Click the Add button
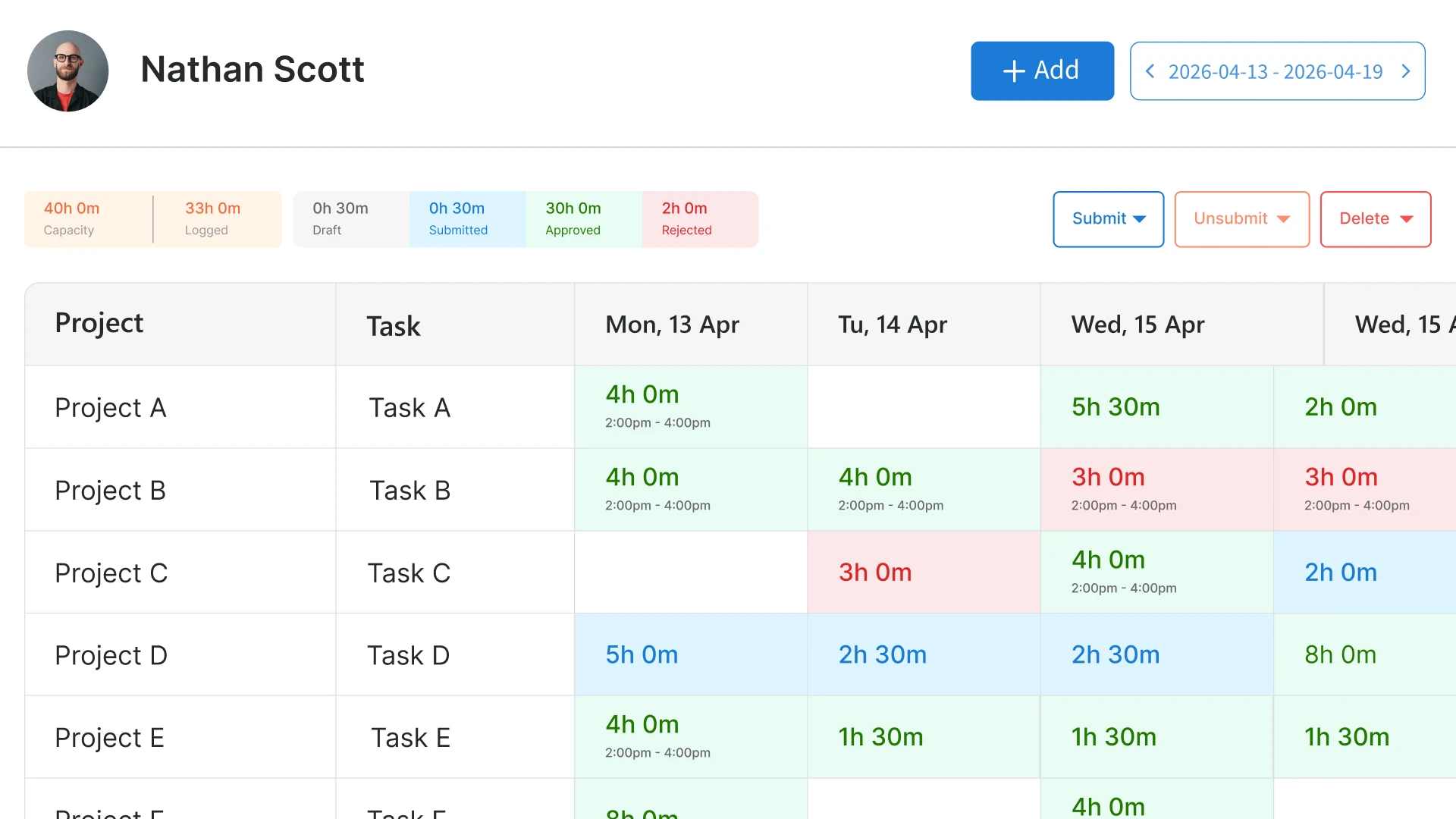The height and width of the screenshot is (819, 1456). click(1042, 71)
